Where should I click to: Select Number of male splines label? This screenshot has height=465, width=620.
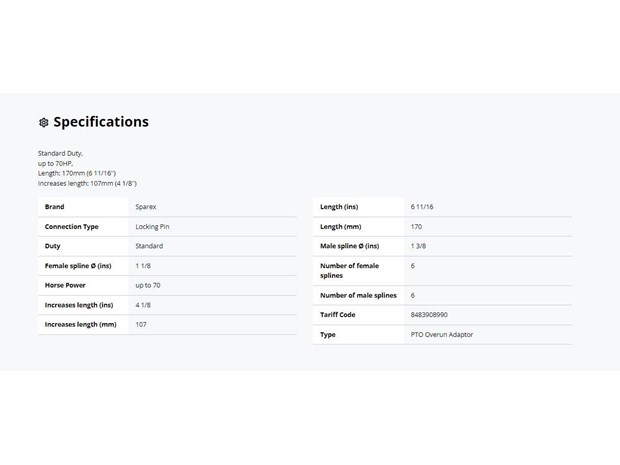tap(358, 295)
